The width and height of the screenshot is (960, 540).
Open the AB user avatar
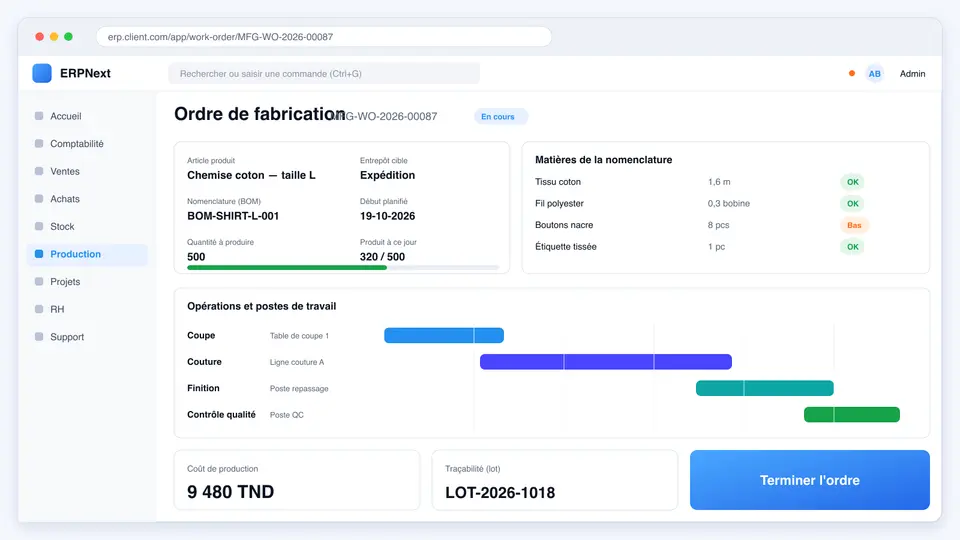pos(874,73)
